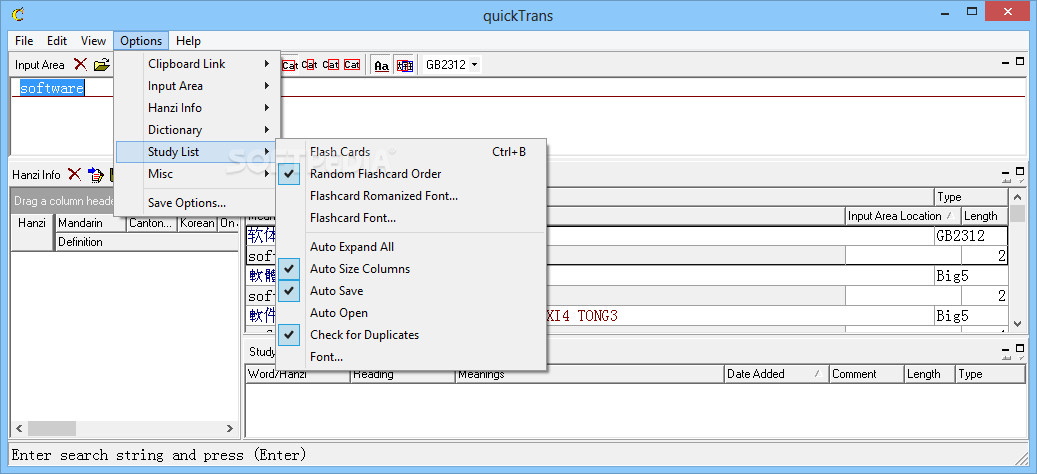Minimize the dictionary results panel

coord(1007,172)
